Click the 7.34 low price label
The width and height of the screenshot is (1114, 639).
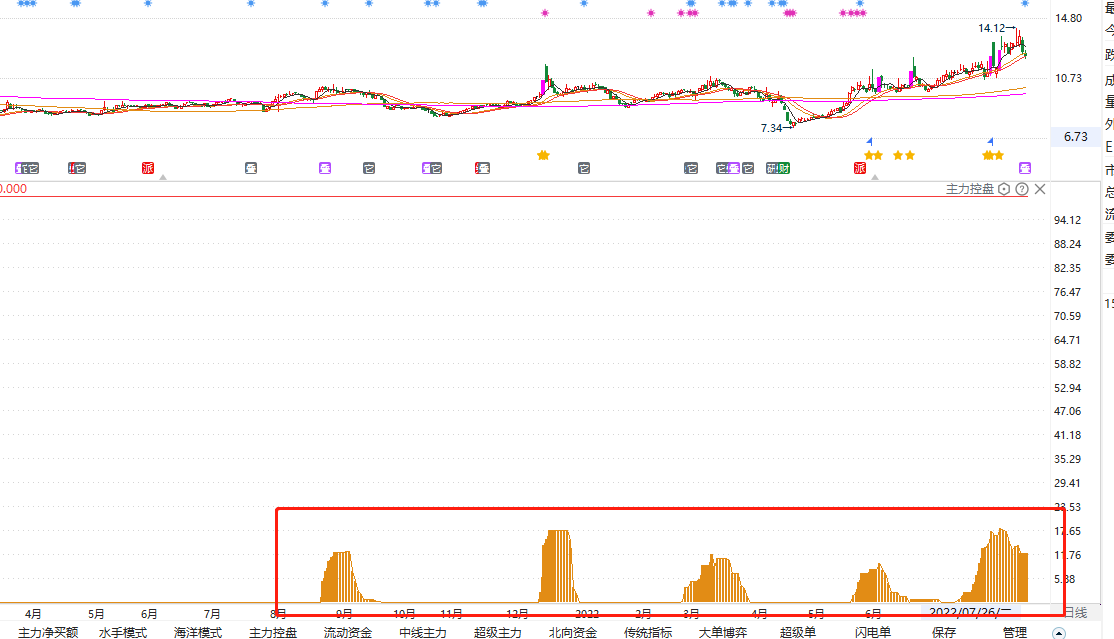tap(772, 128)
